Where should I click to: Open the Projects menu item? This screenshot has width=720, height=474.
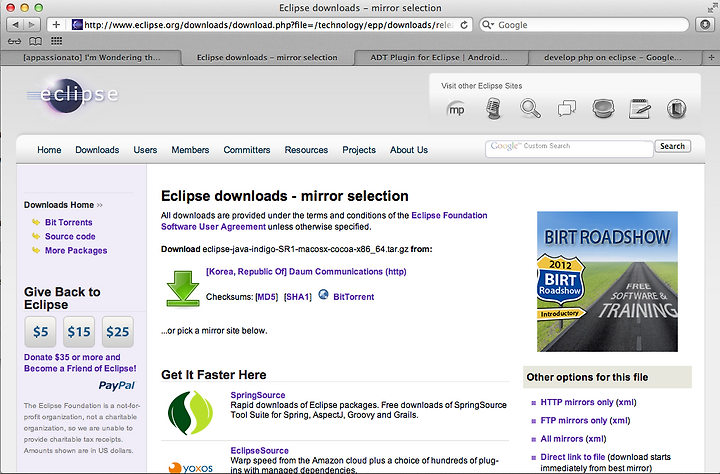(x=359, y=150)
